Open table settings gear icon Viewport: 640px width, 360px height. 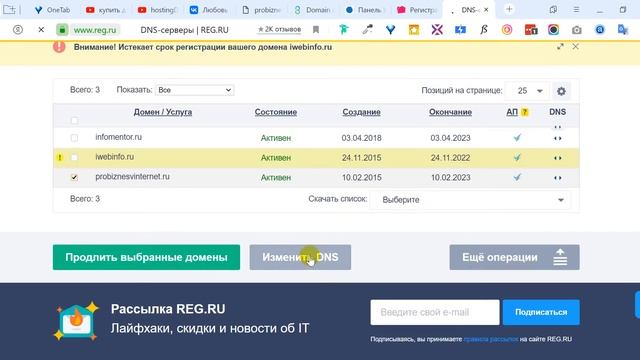coord(561,91)
